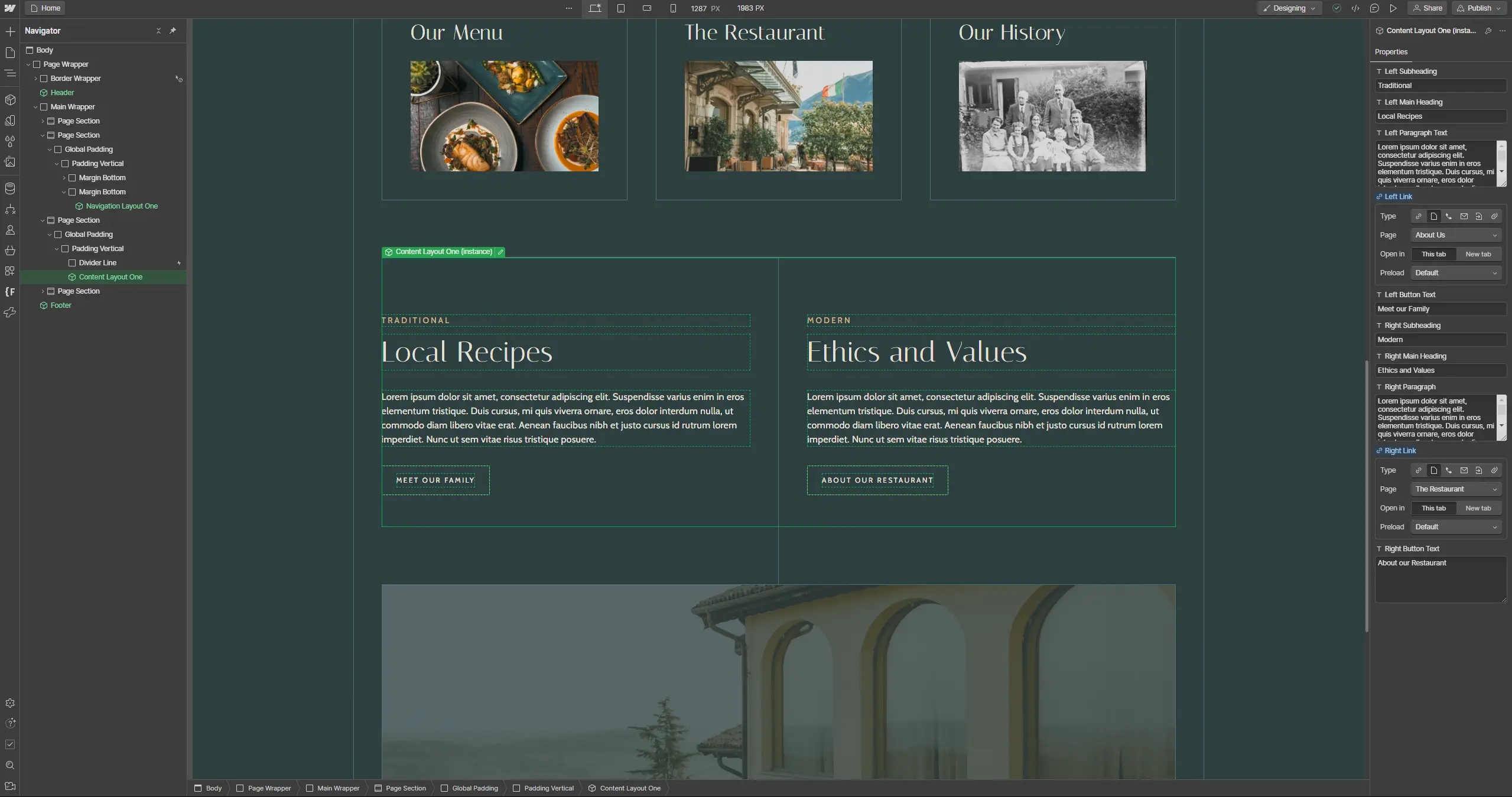Click the preview play icon
Screen dimensions: 1512x797
coord(1393,8)
